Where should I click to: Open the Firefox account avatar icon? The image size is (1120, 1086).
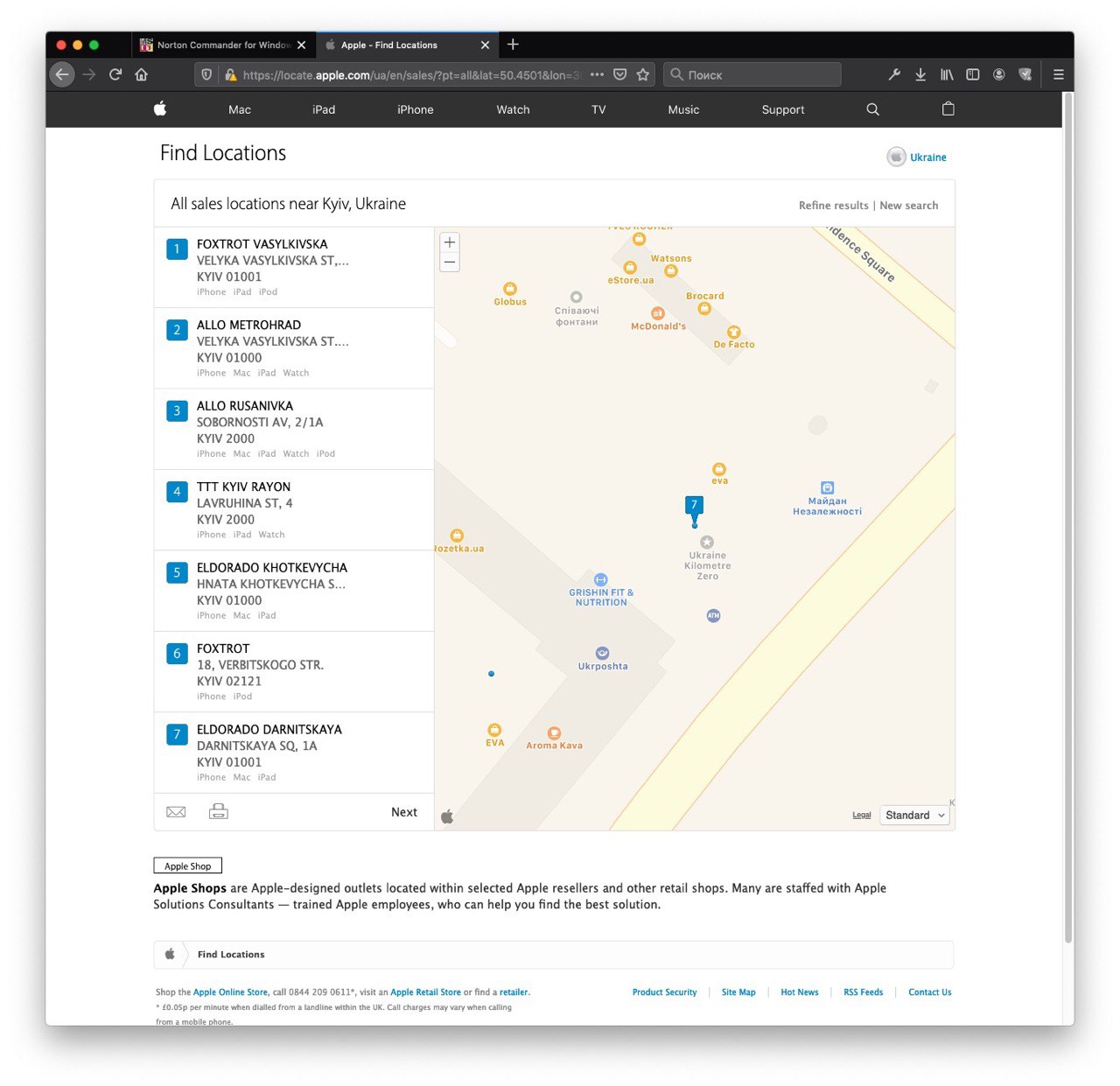998,75
